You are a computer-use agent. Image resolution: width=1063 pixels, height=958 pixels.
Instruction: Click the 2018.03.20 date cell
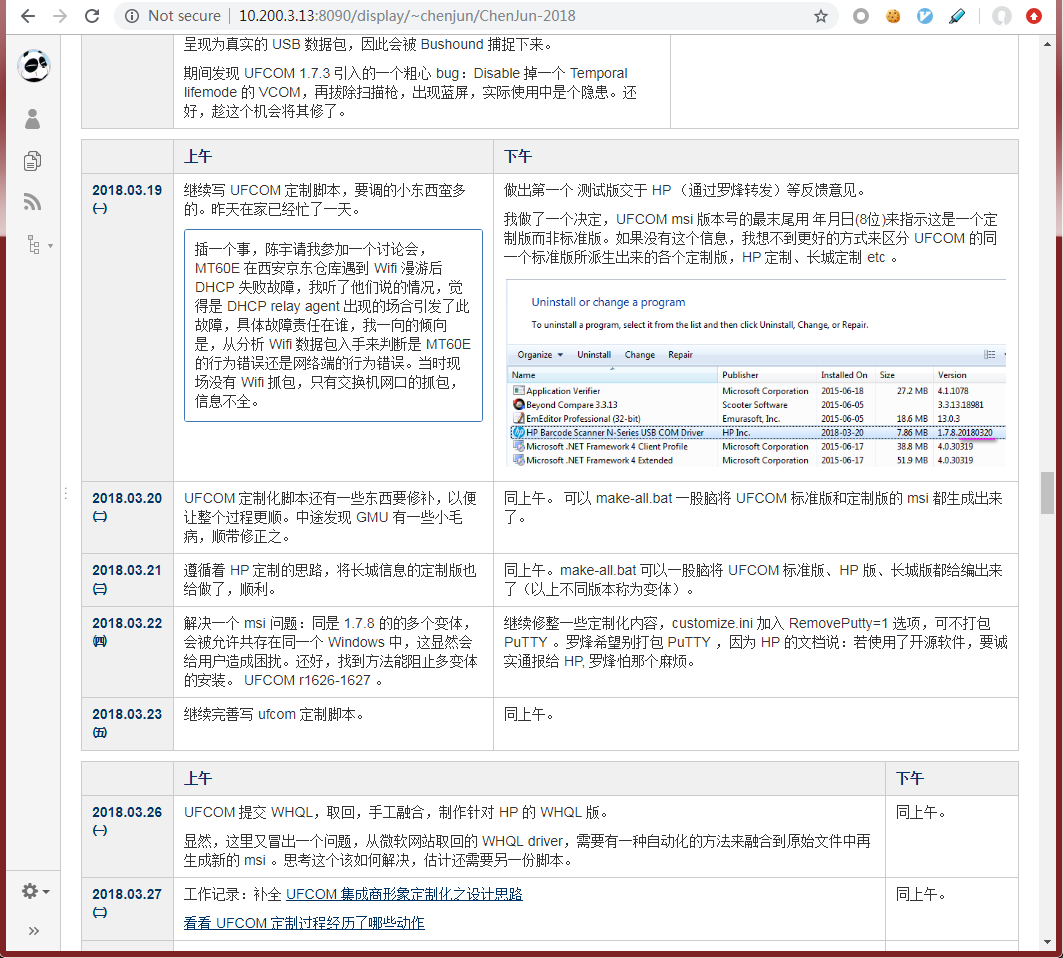click(127, 517)
